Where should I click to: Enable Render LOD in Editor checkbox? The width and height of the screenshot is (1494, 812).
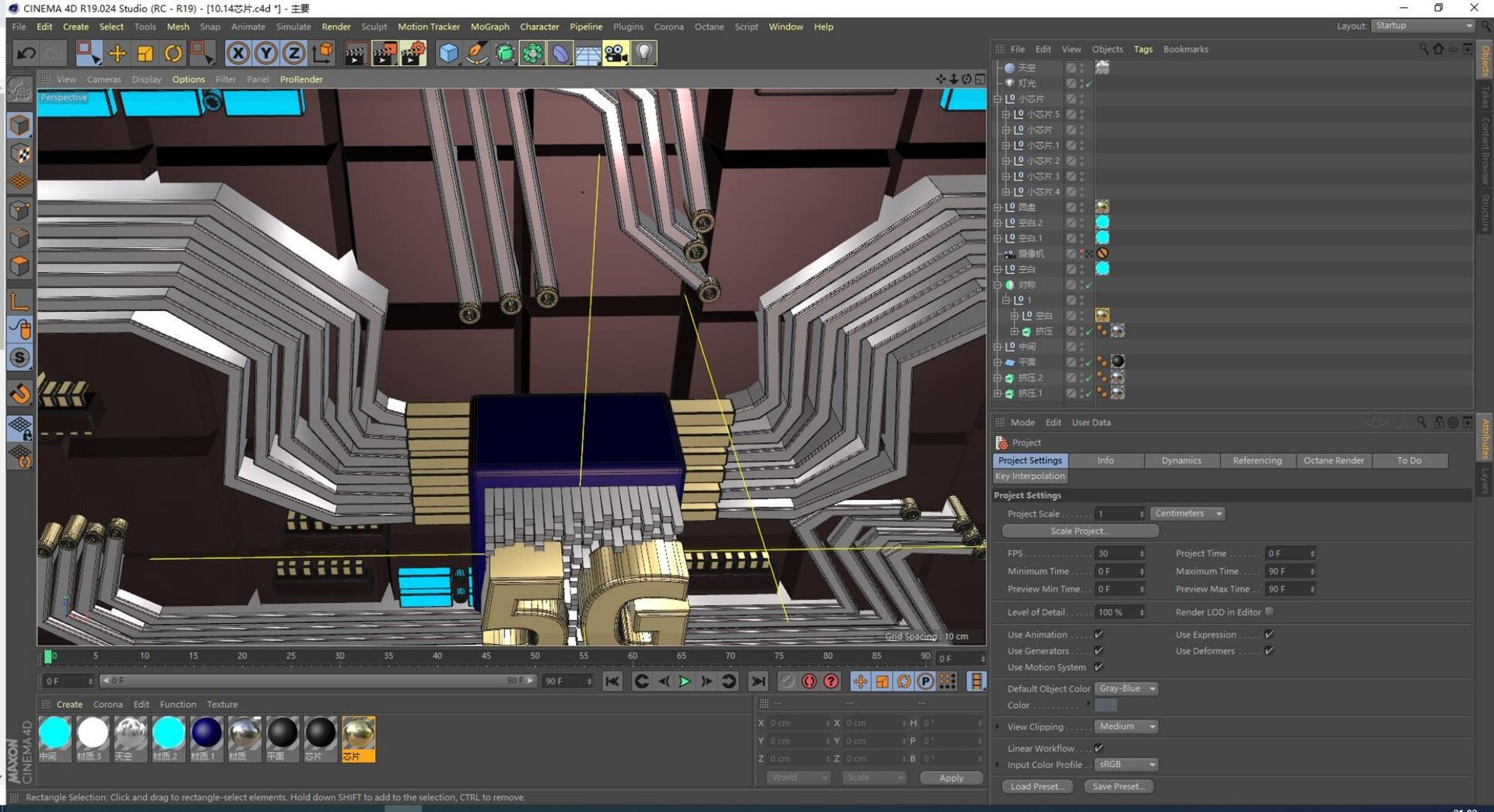[x=1269, y=612]
